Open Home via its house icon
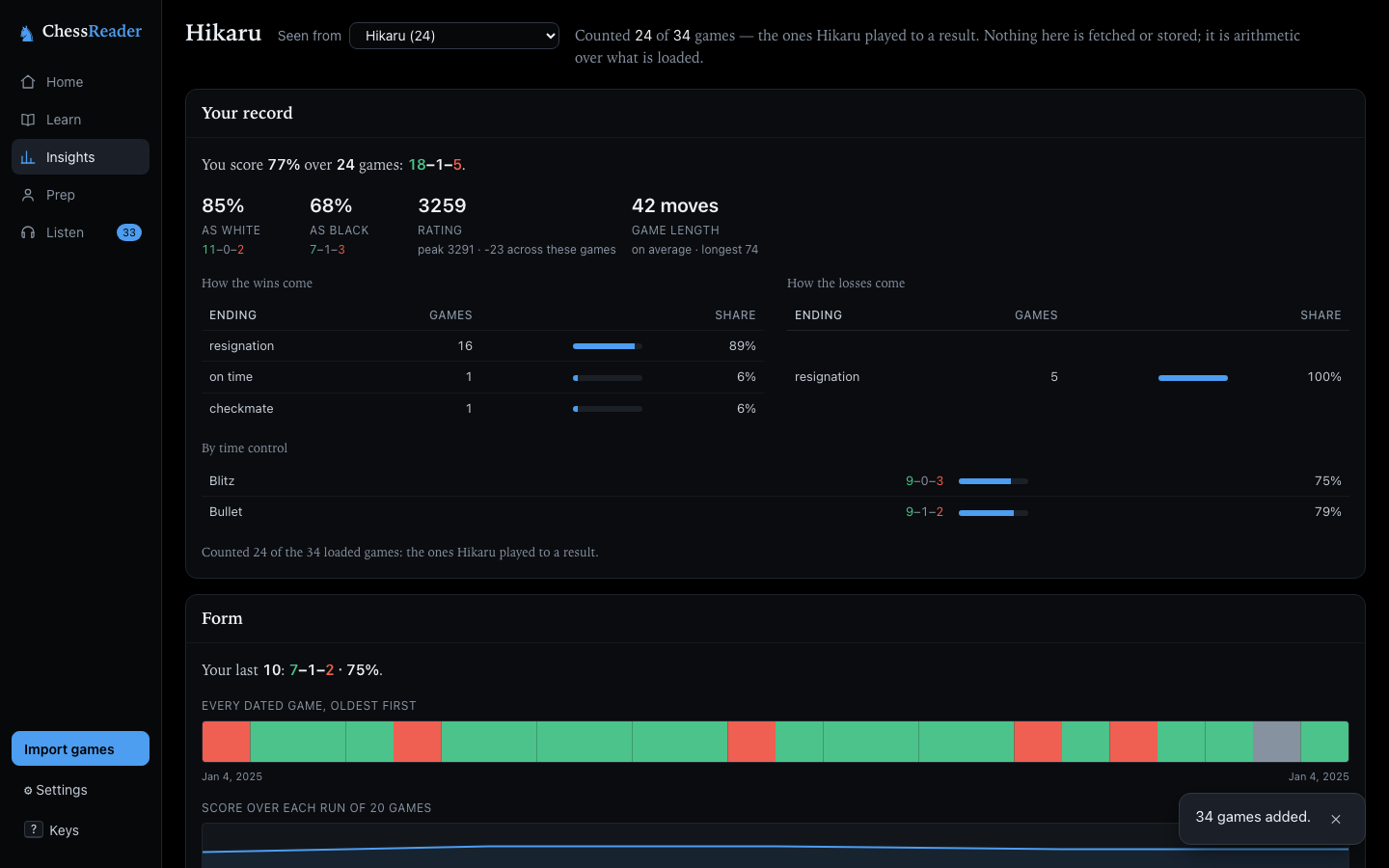Screen dimensions: 1389x868 28,82
